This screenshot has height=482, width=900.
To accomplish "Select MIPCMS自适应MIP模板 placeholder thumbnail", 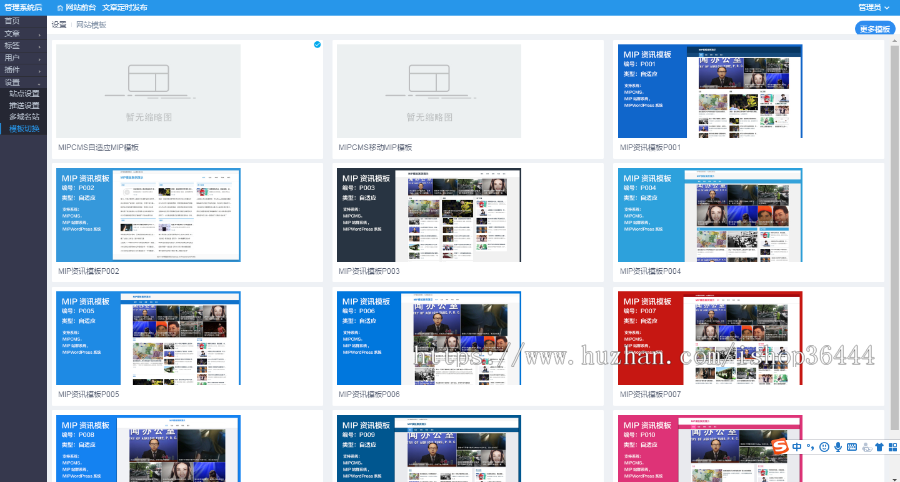I will pyautogui.click(x=148, y=91).
